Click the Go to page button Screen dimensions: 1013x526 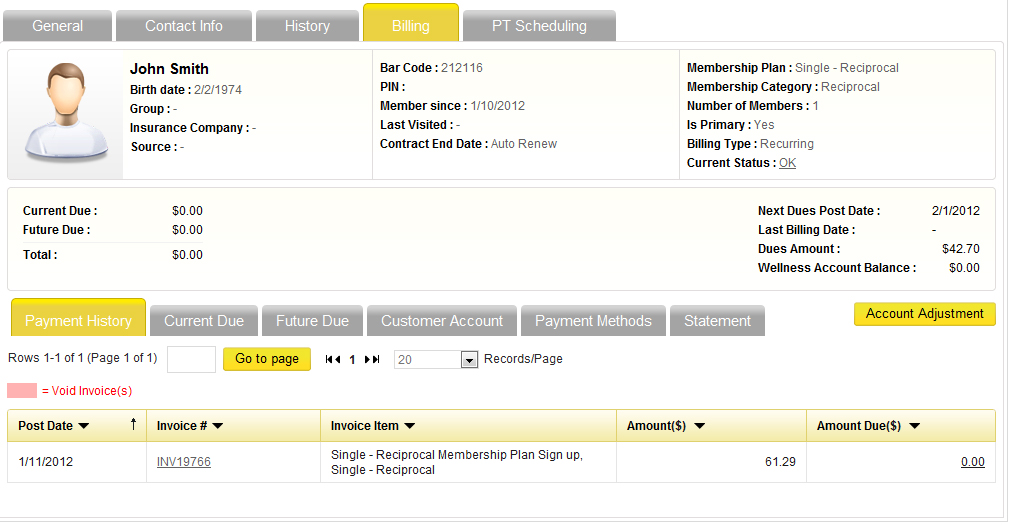point(267,359)
